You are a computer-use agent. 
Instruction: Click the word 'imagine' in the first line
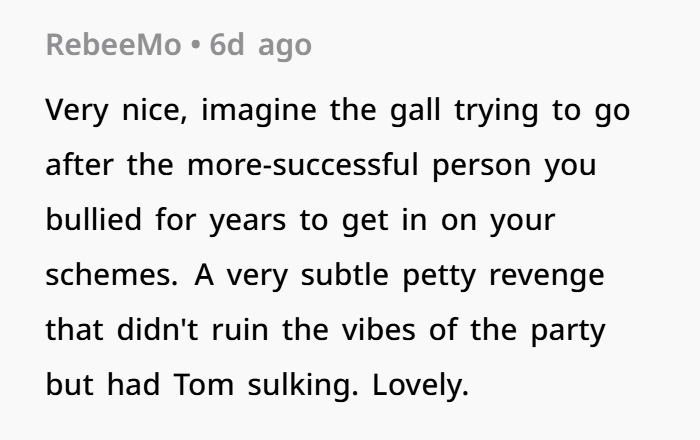click(259, 110)
